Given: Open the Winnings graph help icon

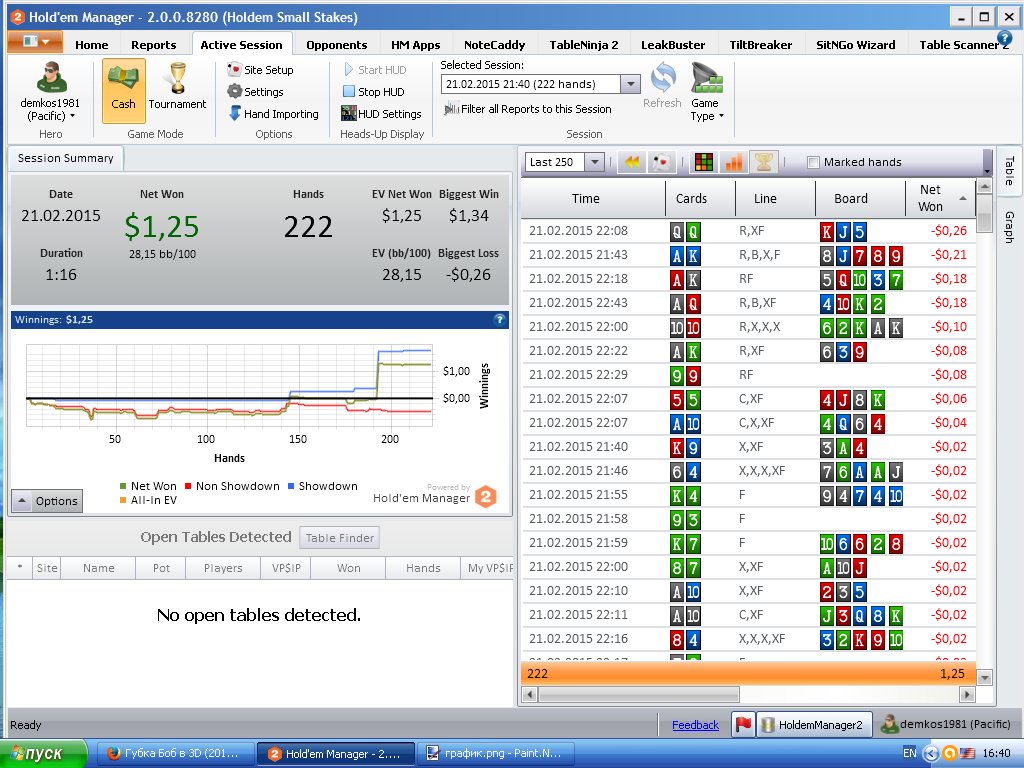Looking at the screenshot, I should pyautogui.click(x=500, y=319).
